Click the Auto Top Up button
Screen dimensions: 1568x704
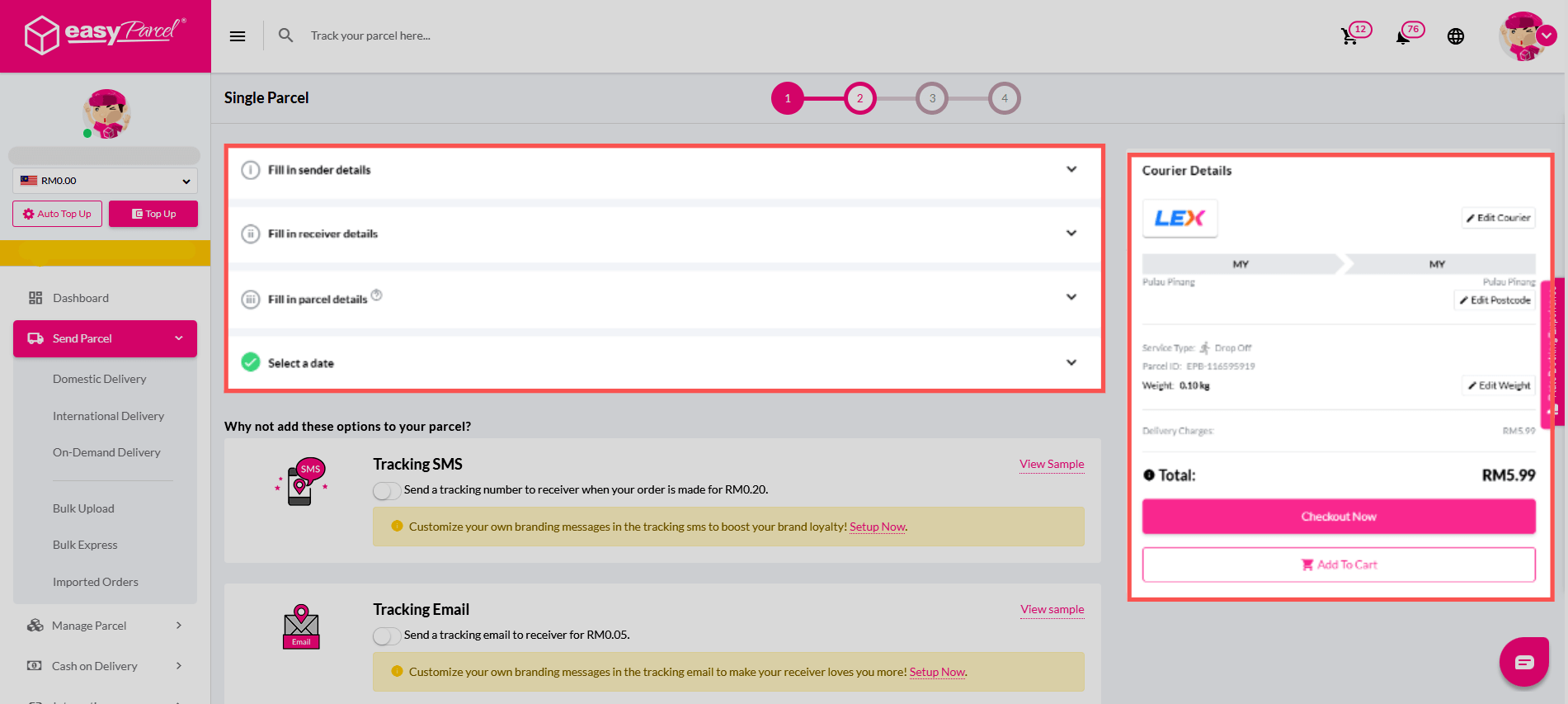pyautogui.click(x=58, y=214)
